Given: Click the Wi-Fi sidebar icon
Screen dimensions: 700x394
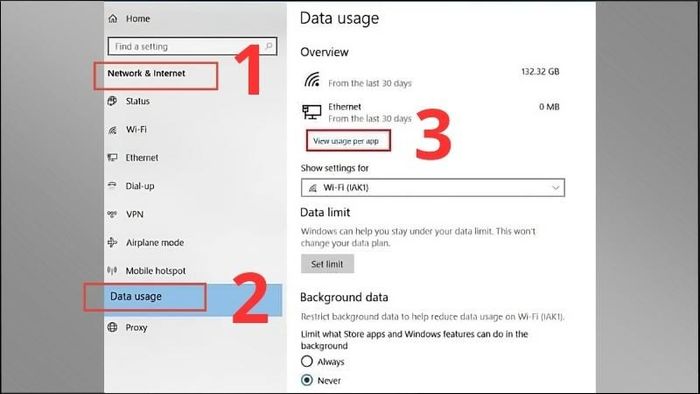Looking at the screenshot, I should pyautogui.click(x=112, y=130).
